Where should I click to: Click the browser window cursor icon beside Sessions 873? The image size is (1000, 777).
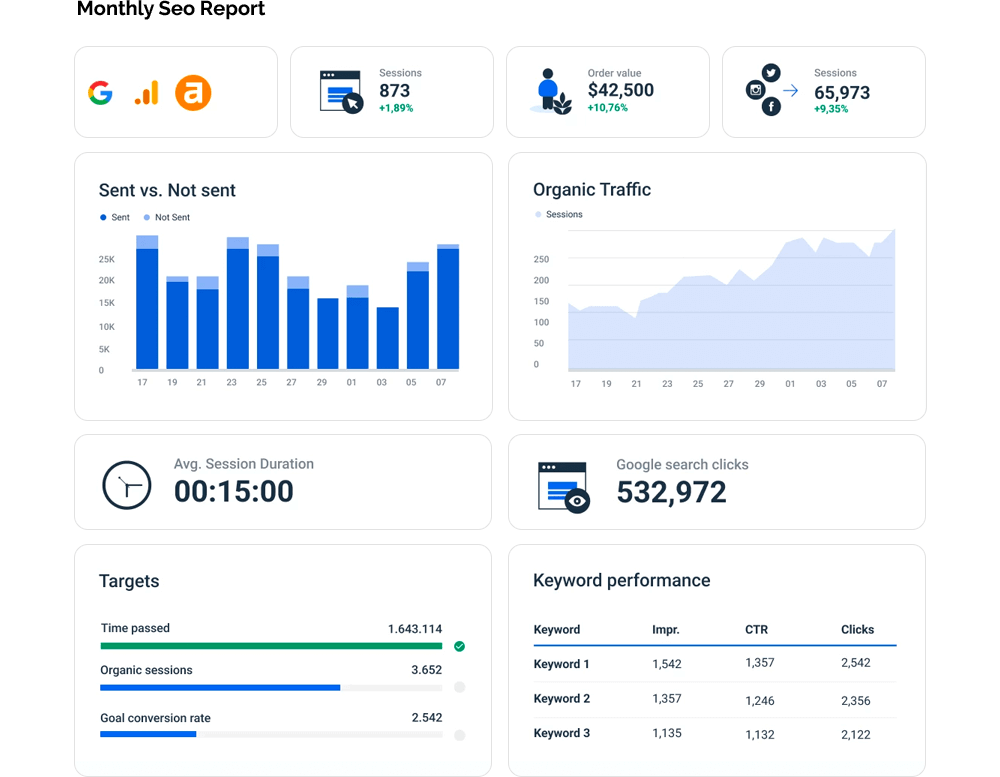tap(341, 92)
